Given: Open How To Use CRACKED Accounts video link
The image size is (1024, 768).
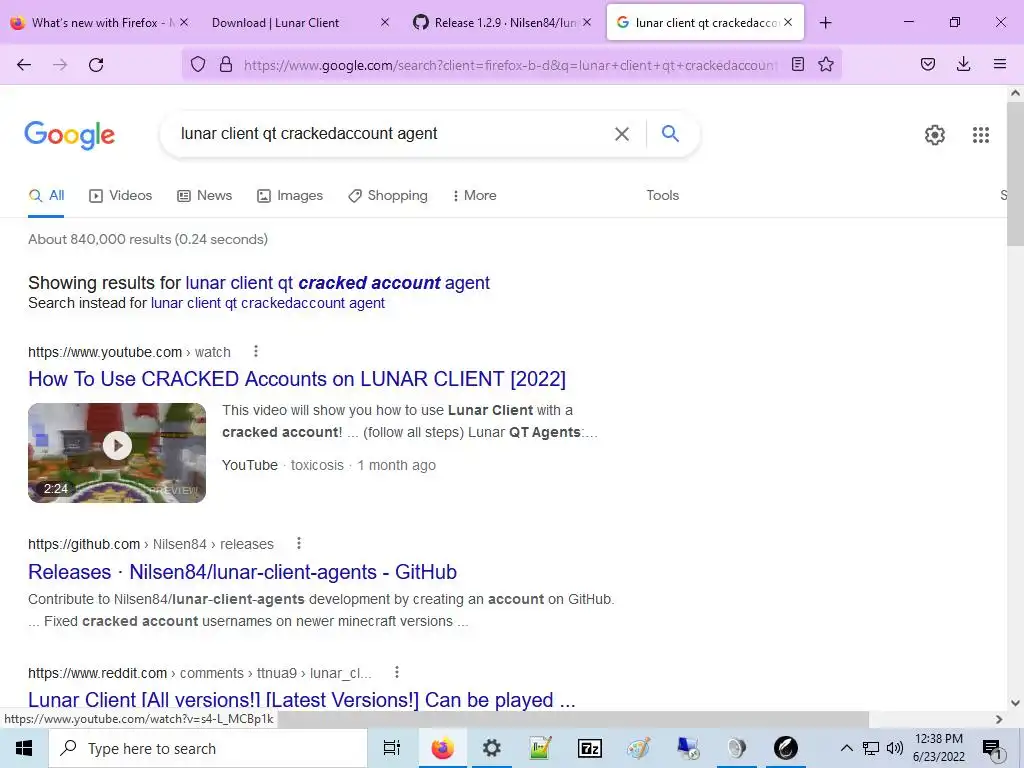Looking at the screenshot, I should click(297, 379).
